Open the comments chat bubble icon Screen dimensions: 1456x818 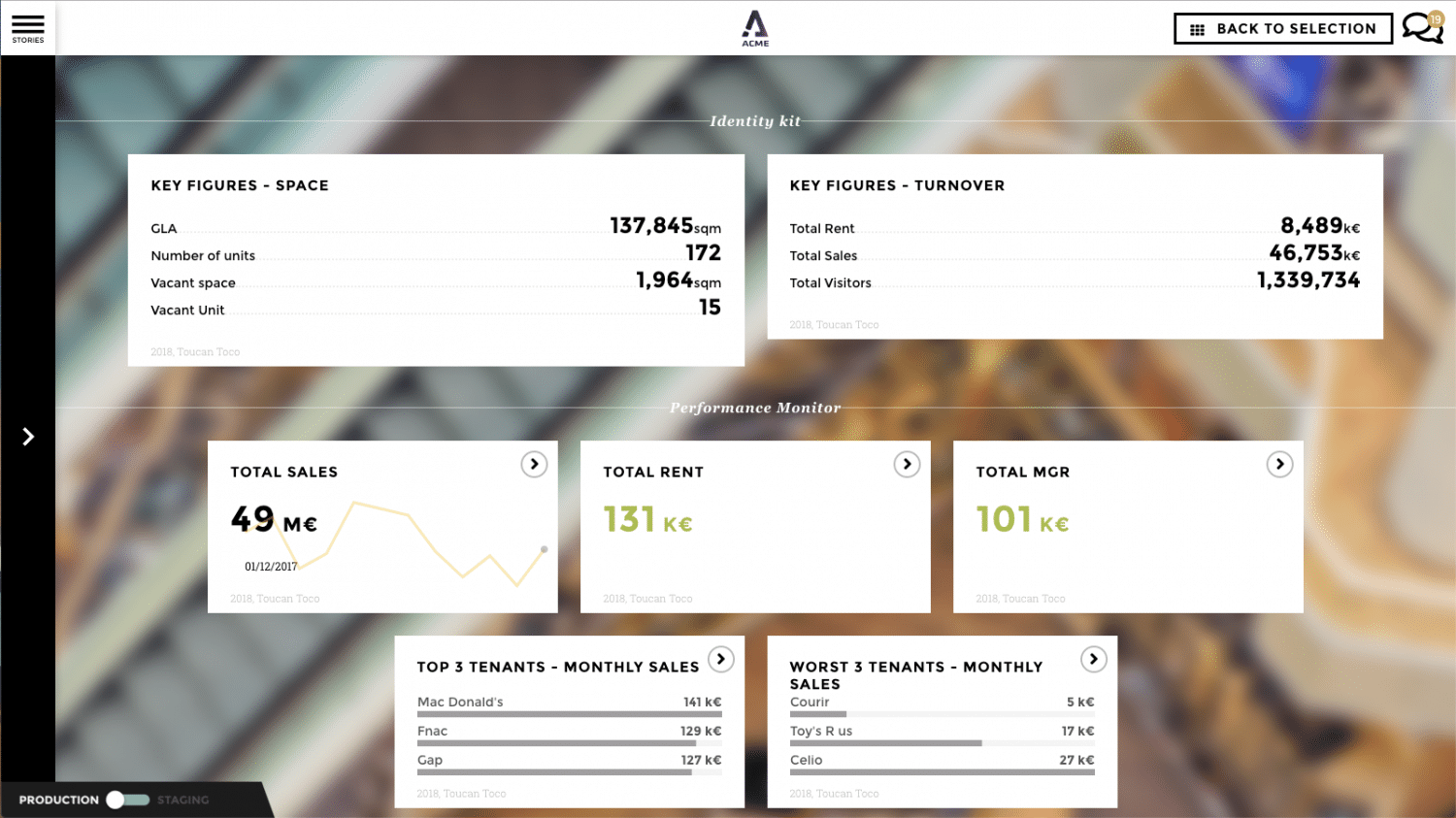click(x=1422, y=28)
